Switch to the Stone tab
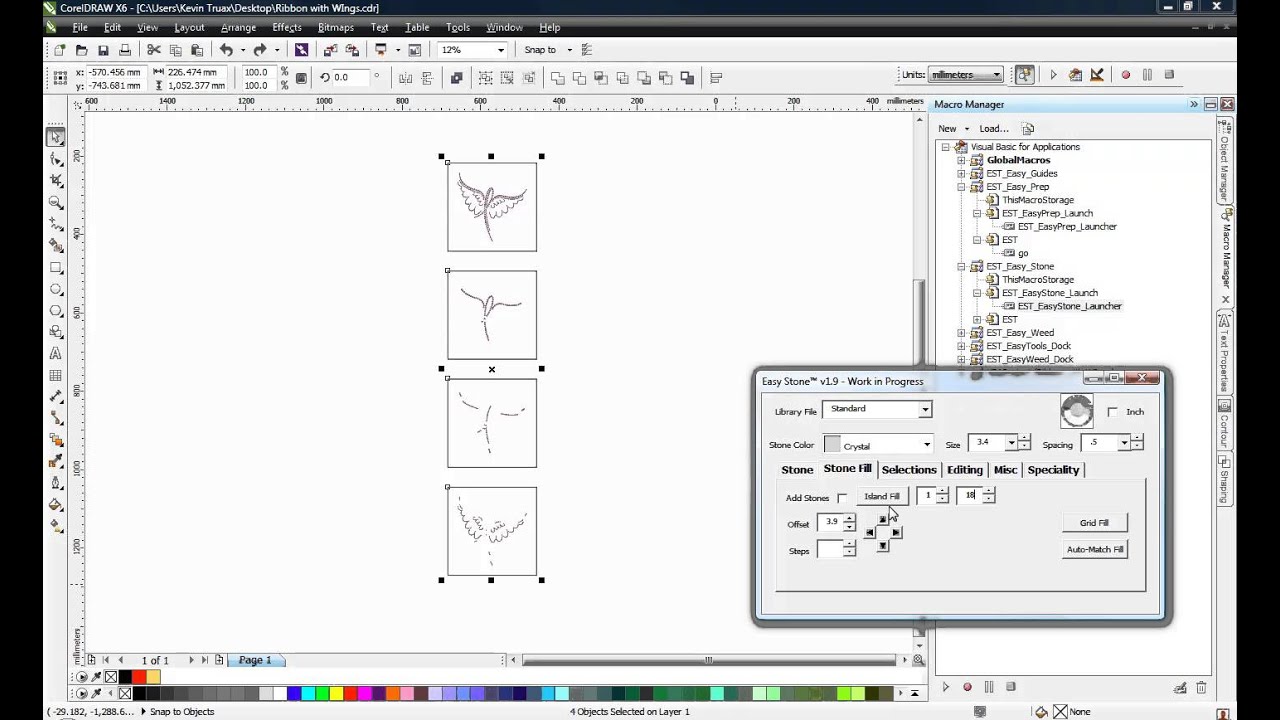1280x720 pixels. pos(797,470)
